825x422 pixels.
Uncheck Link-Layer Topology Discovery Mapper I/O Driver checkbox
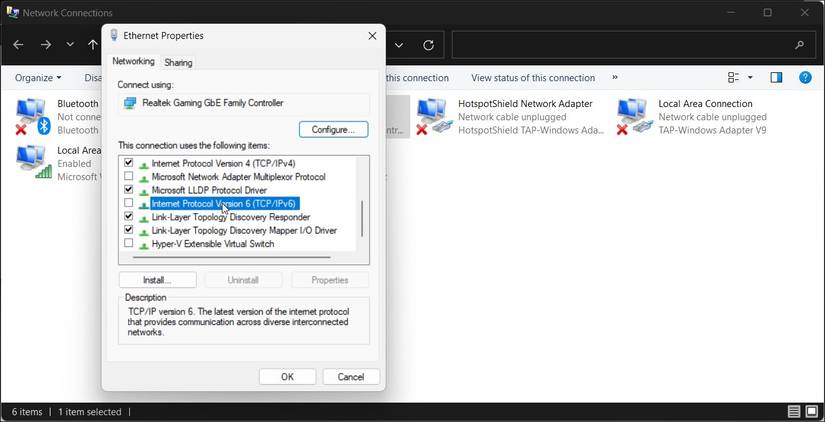point(128,230)
